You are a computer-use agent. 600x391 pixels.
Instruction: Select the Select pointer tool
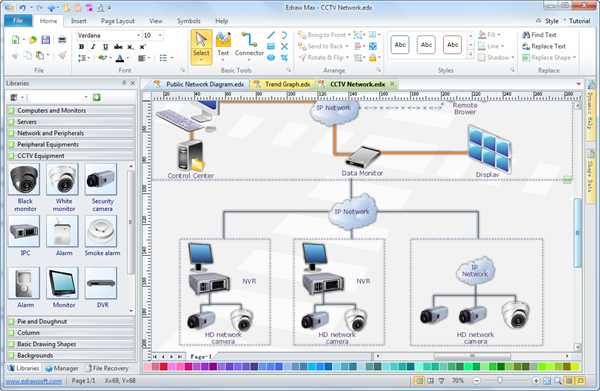click(201, 47)
